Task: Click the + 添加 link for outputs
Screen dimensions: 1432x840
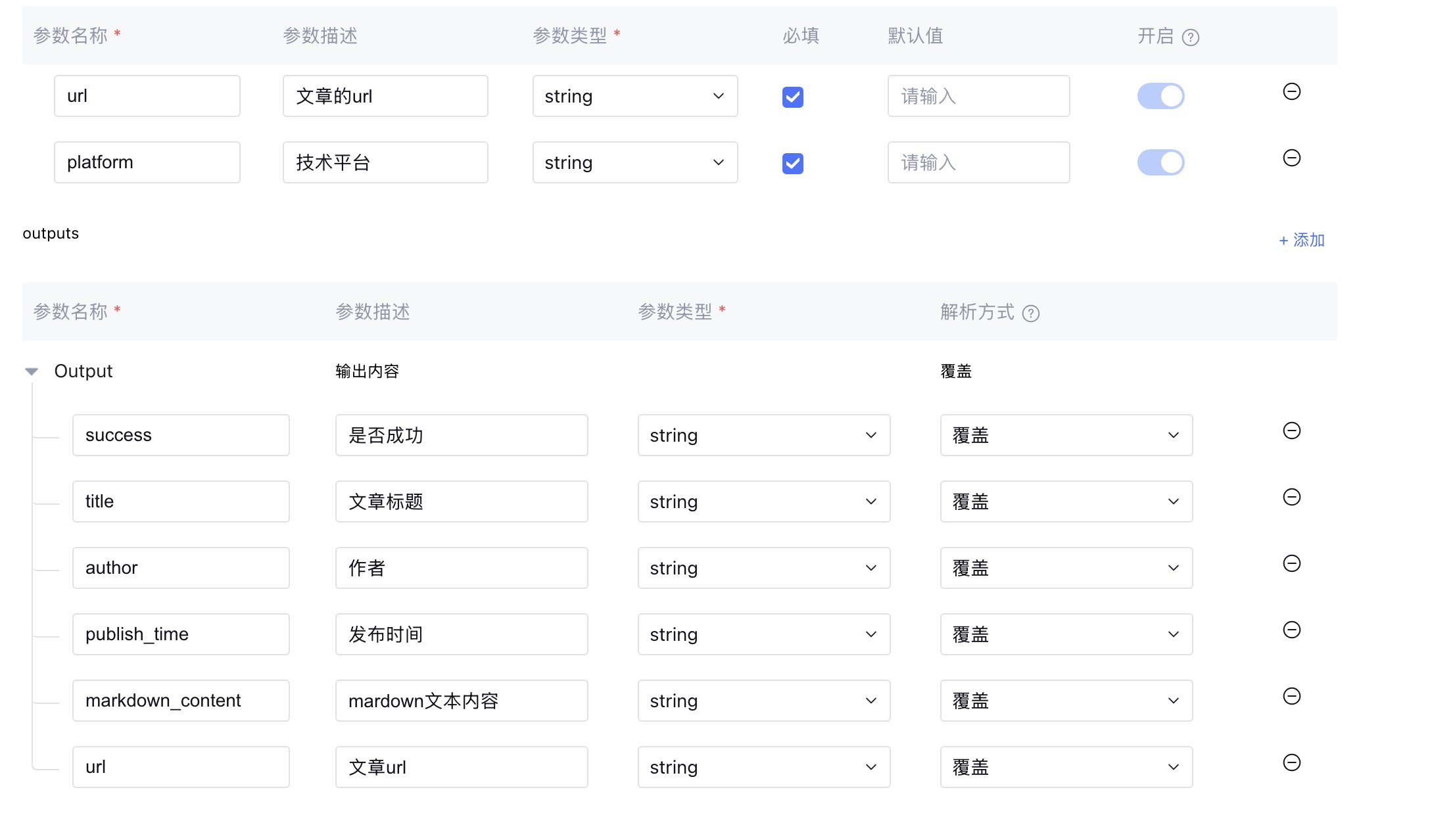Action: click(x=1301, y=240)
